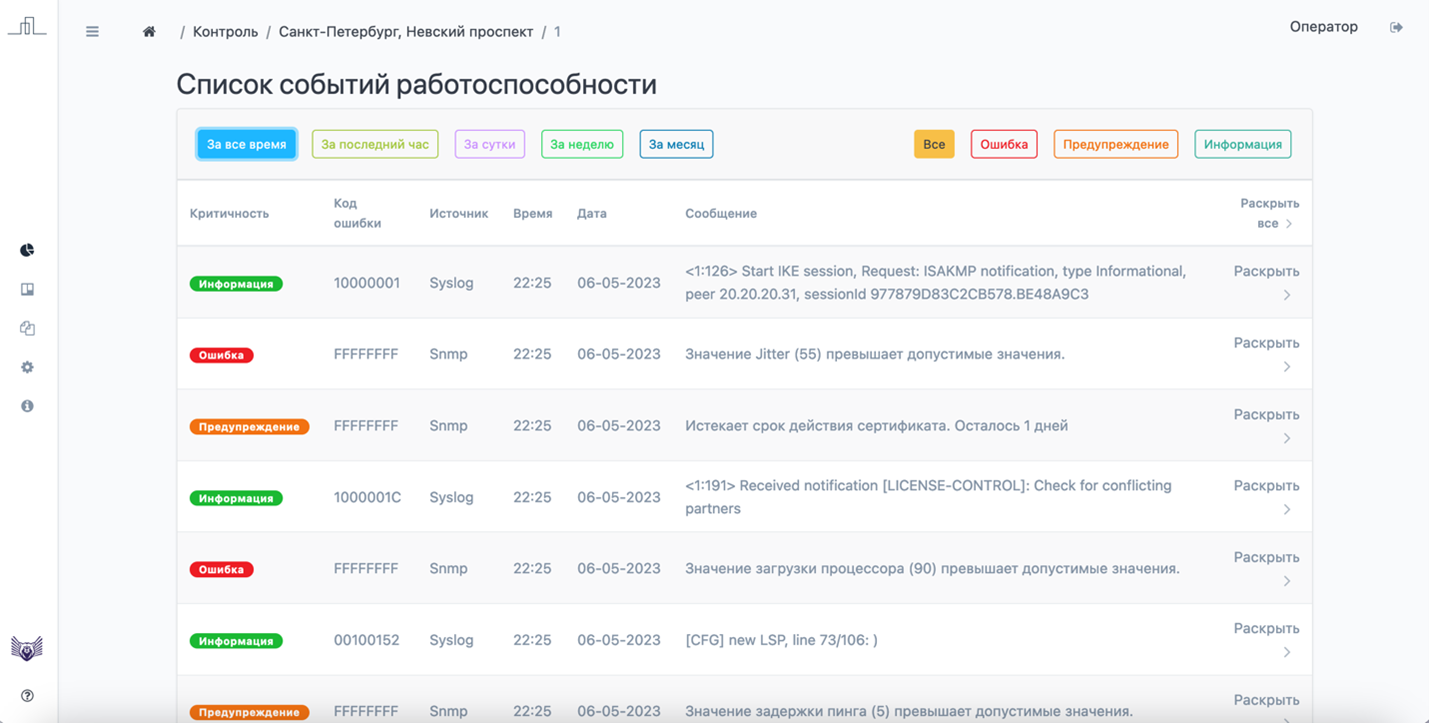
Task: Expand the IKE session information event
Action: tap(1265, 270)
